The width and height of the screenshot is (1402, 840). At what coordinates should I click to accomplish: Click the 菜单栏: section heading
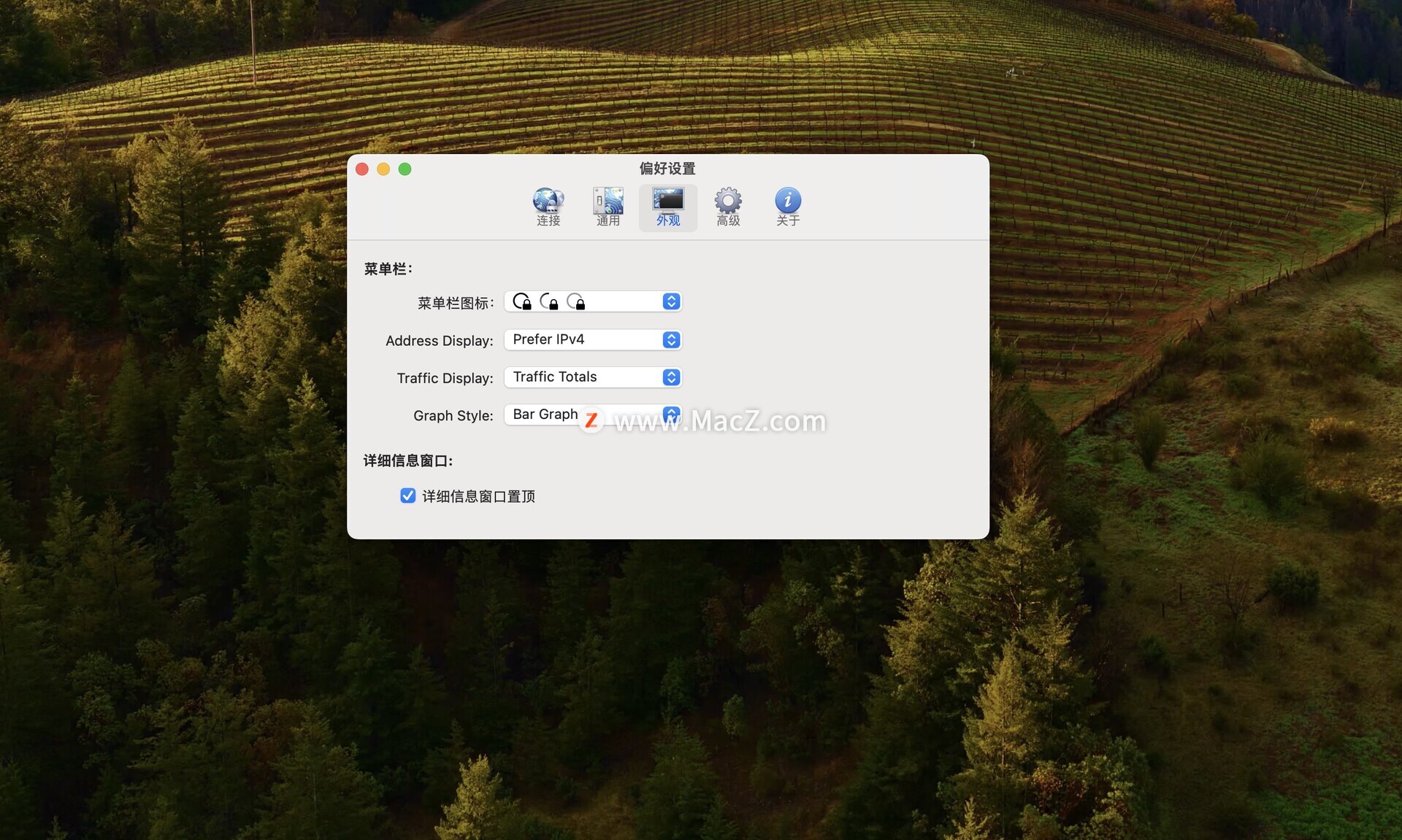point(388,269)
